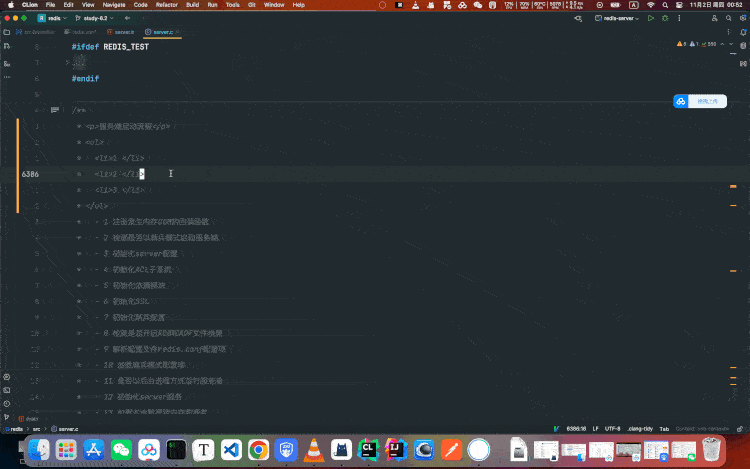750x469 pixels.
Task: Start debugging with the Debug icon
Action: pyautogui.click(x=665, y=18)
